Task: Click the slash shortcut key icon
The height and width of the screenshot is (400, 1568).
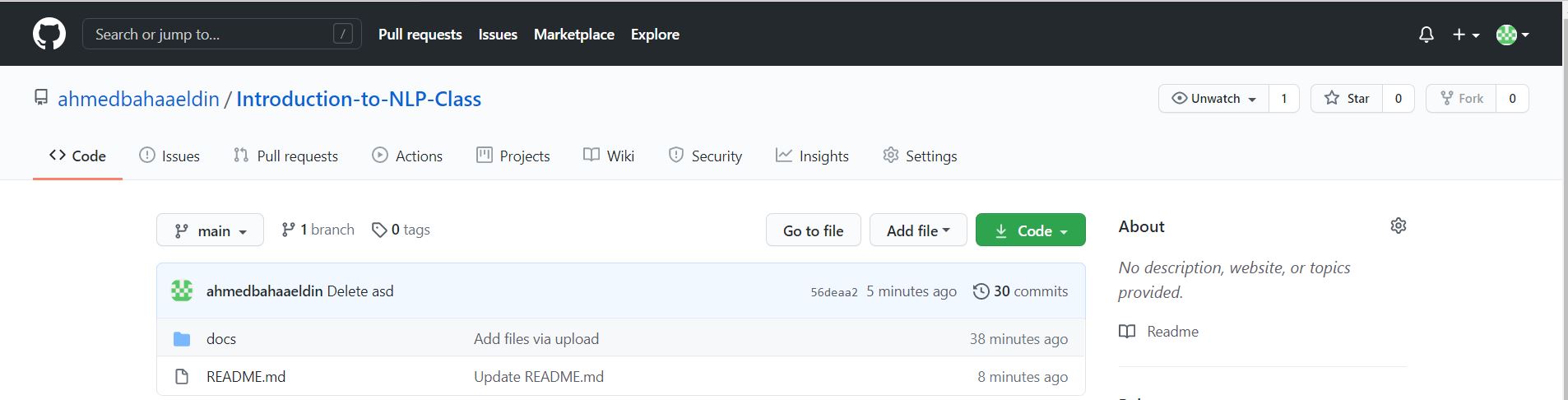Action: coord(343,34)
